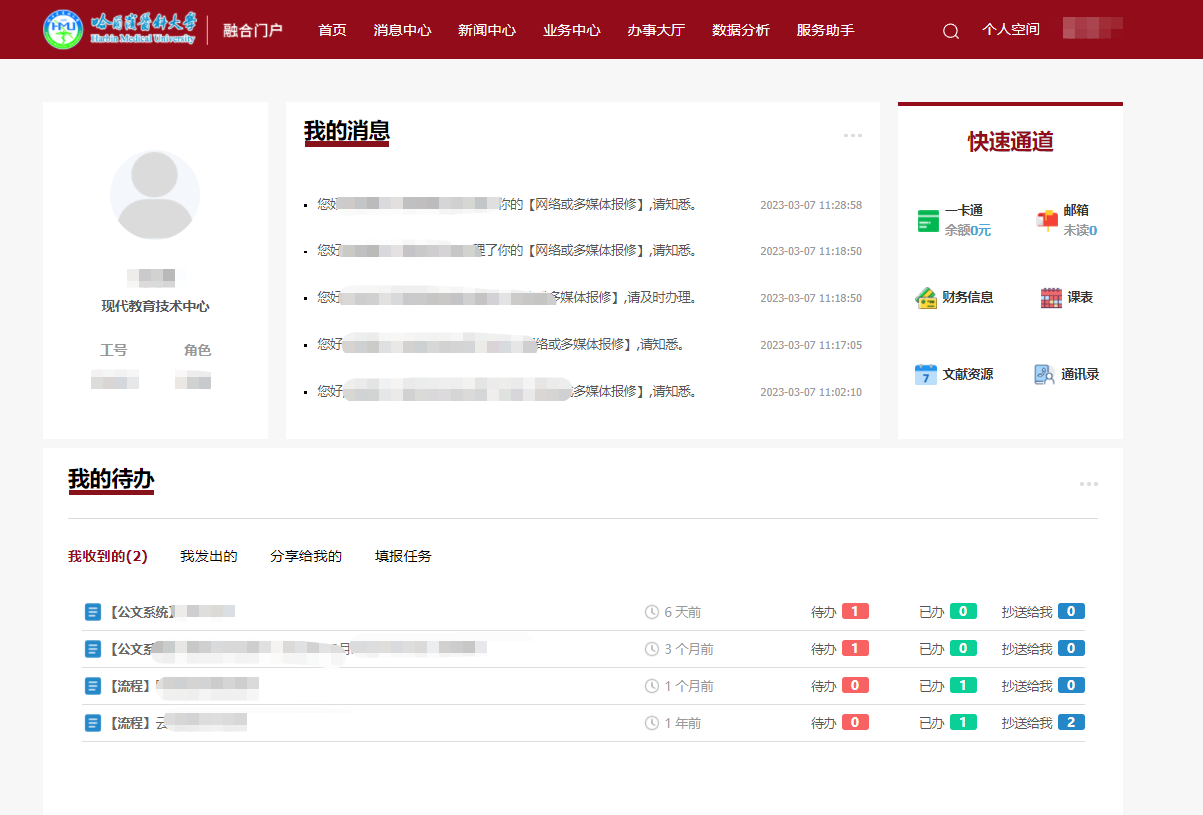
Task: Open the 通讯录 contacts icon
Action: 1044,375
